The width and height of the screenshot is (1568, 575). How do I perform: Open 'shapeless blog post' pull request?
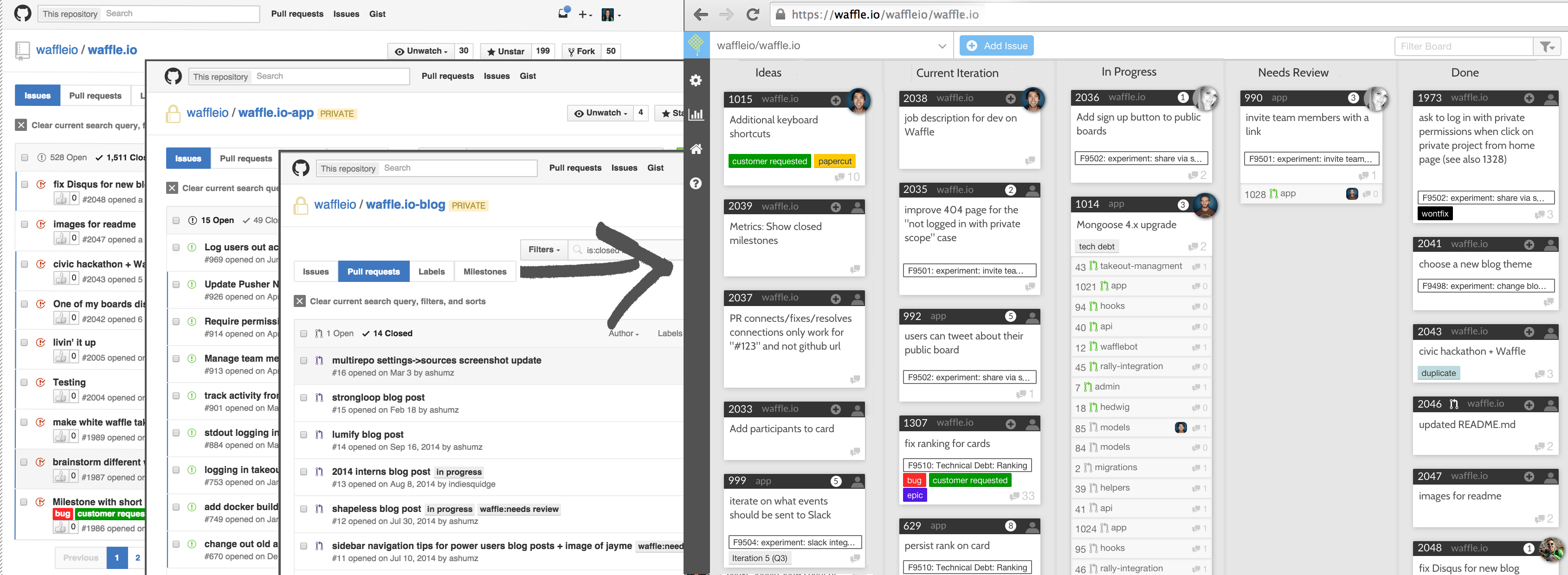[x=376, y=509]
